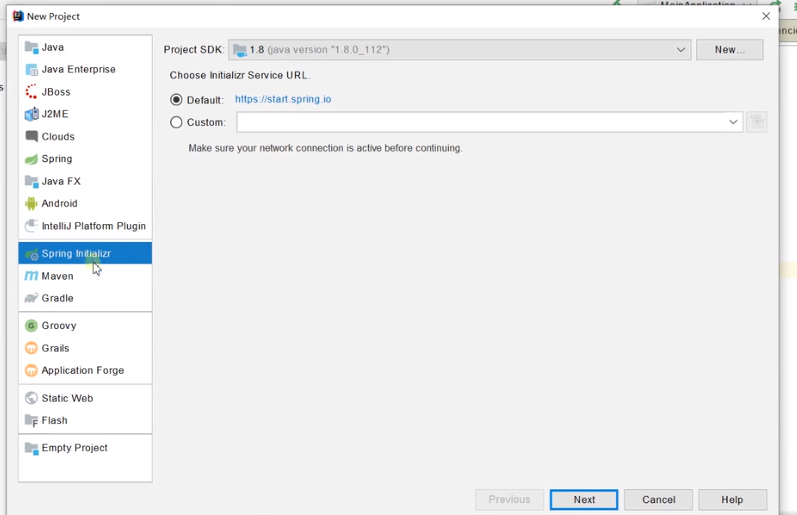Choose the Maven project type label
This screenshot has width=797, height=515.
[x=57, y=276]
